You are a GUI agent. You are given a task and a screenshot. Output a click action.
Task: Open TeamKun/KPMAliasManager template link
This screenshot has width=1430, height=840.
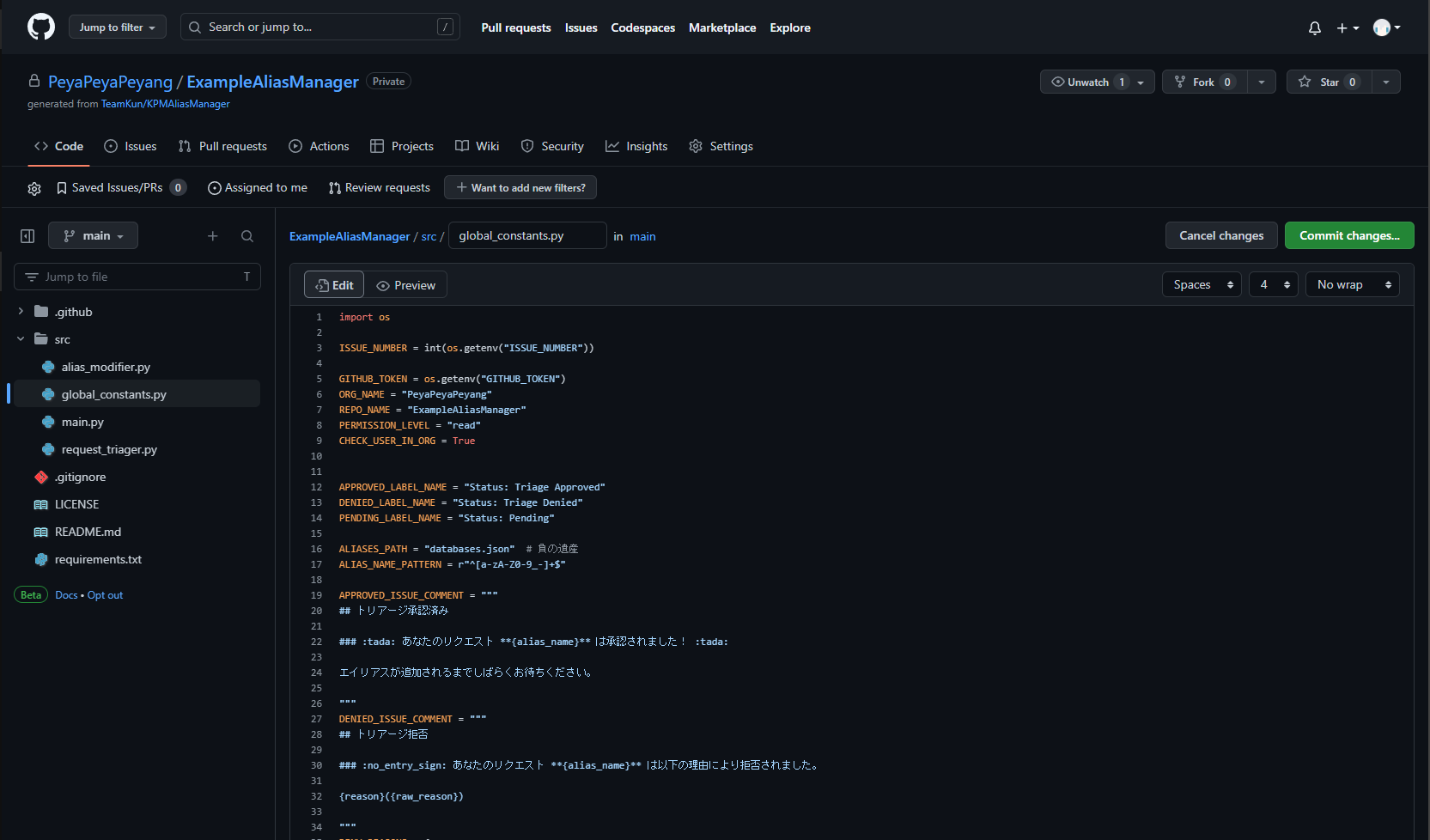(166, 104)
